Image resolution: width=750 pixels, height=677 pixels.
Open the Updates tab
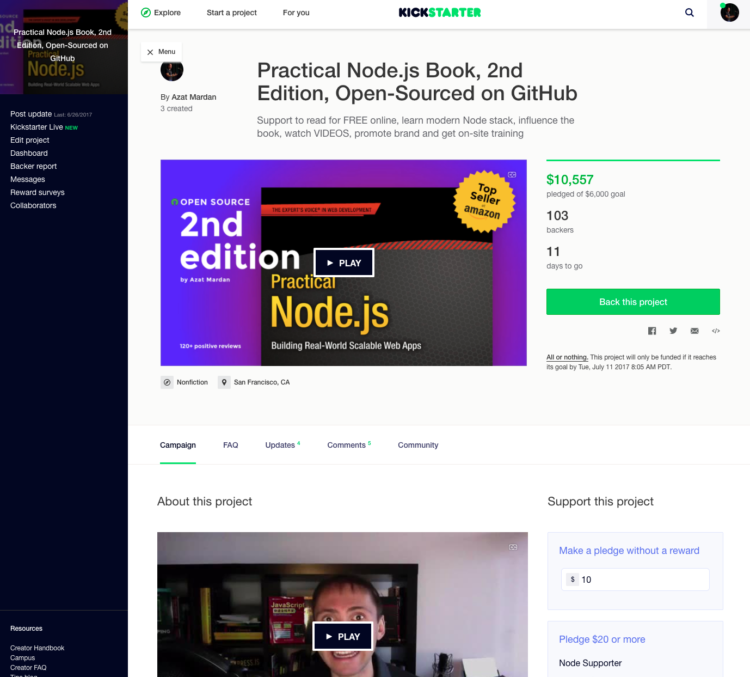(x=282, y=445)
